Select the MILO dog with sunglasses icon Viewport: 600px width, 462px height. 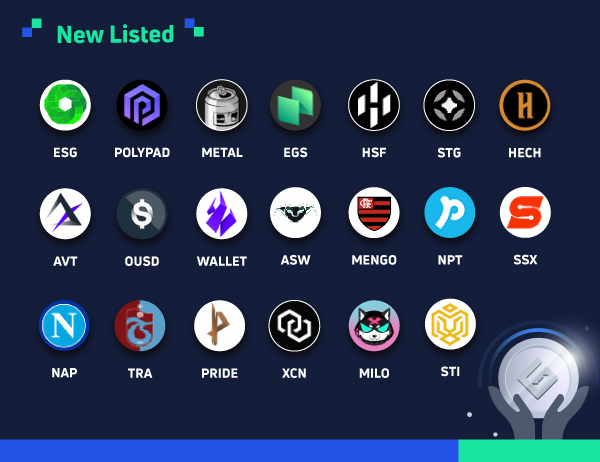(x=374, y=326)
